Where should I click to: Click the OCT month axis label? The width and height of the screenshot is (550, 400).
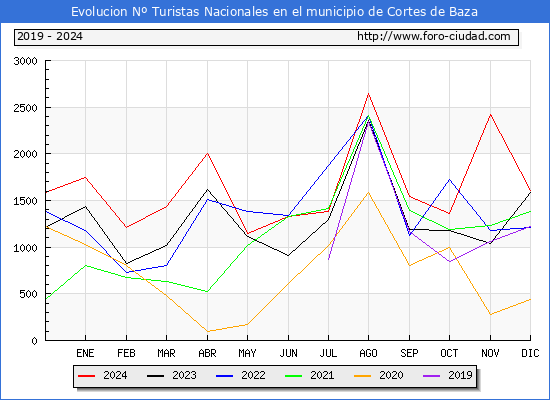[x=449, y=353]
